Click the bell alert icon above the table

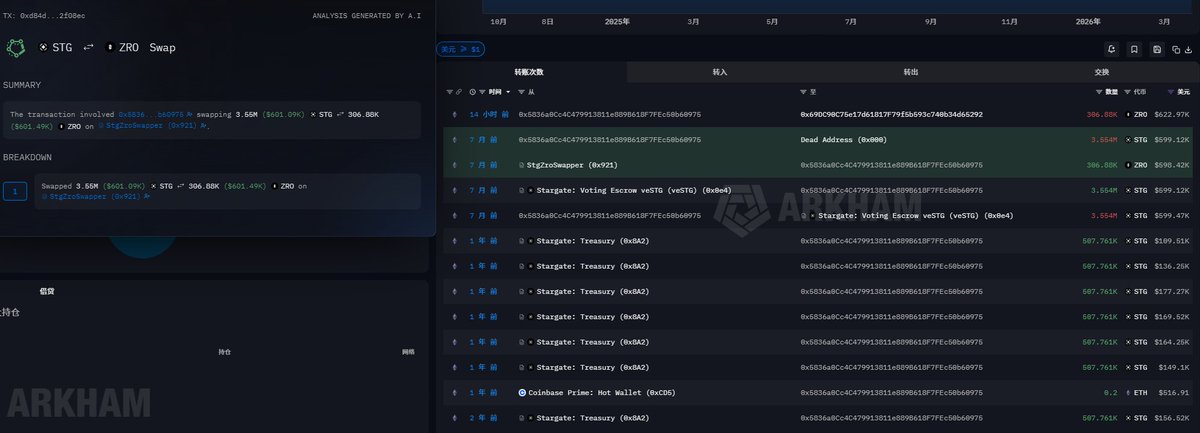click(x=1111, y=49)
